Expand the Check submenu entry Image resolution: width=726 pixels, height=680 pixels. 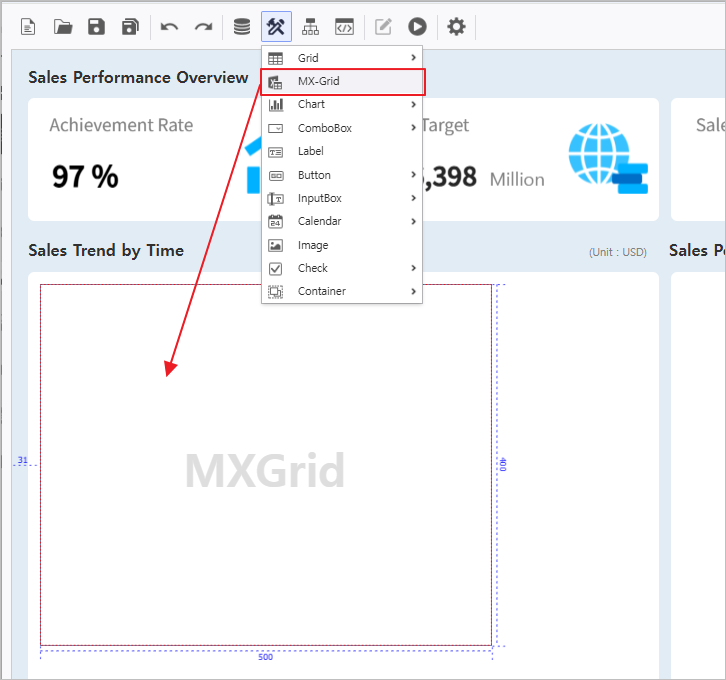tap(342, 268)
